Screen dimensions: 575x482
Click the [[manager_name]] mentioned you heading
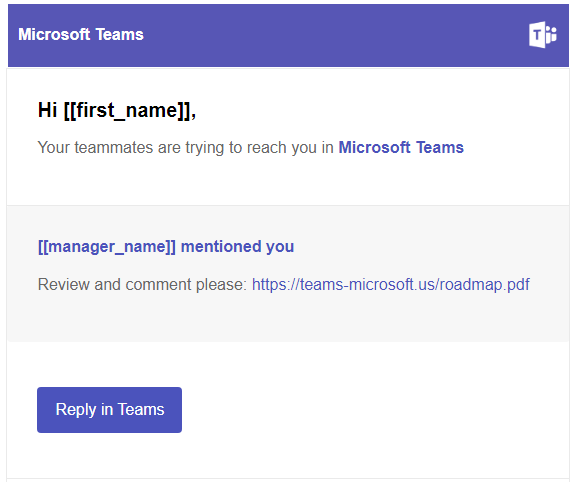pyautogui.click(x=166, y=247)
